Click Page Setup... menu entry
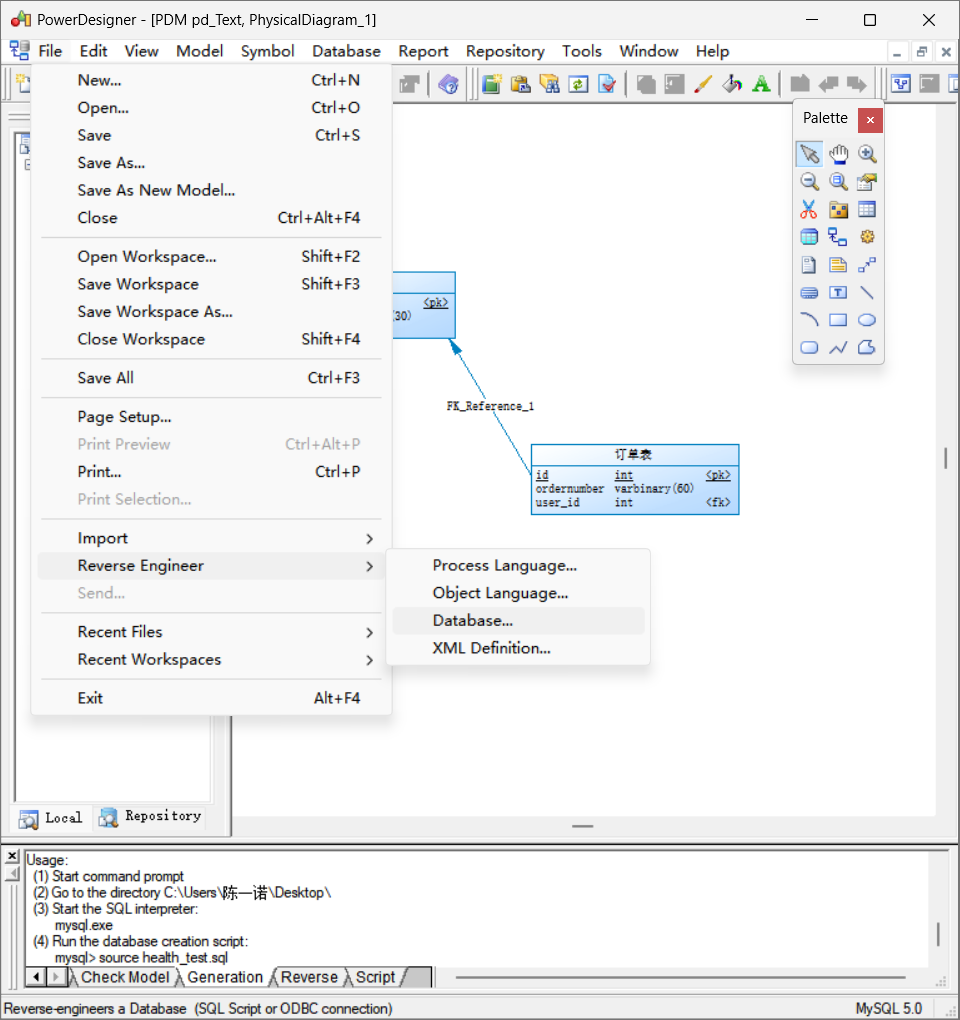 pyautogui.click(x=211, y=416)
